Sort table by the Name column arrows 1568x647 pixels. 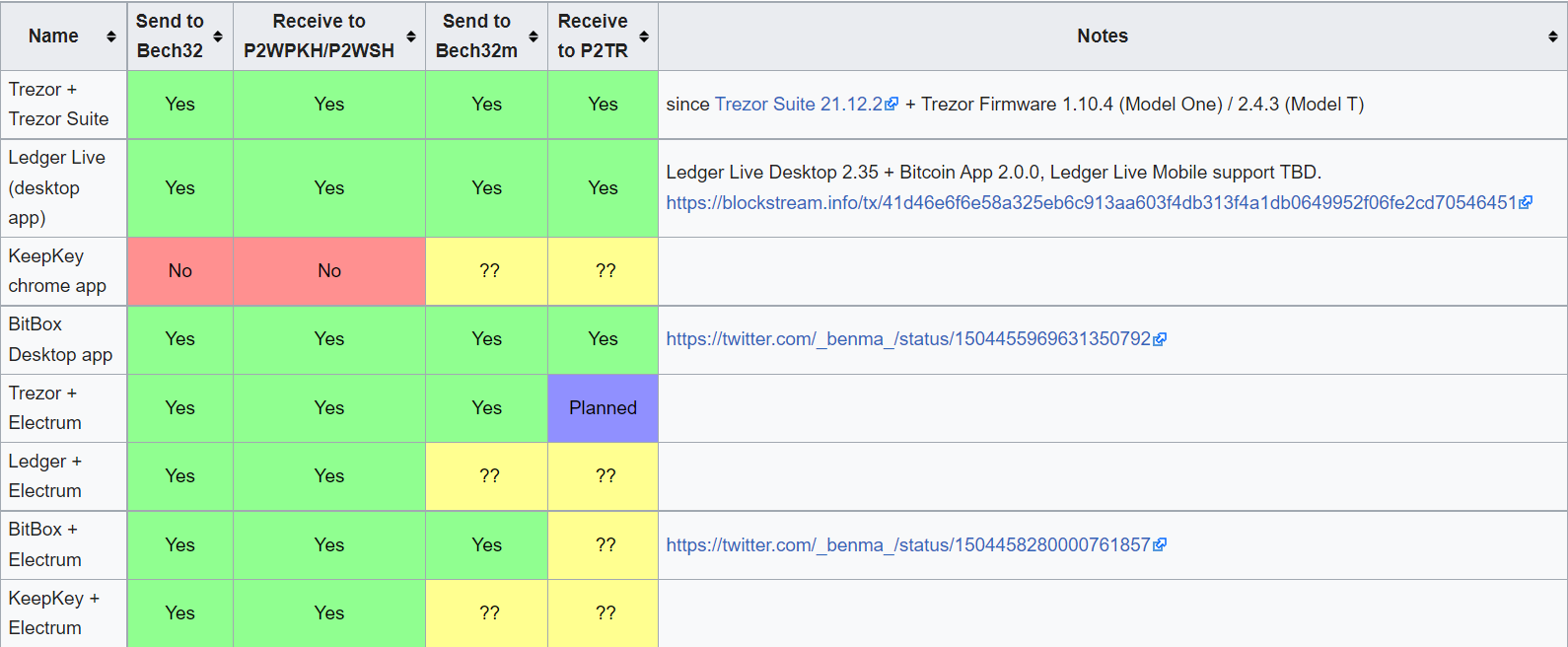click(x=111, y=36)
